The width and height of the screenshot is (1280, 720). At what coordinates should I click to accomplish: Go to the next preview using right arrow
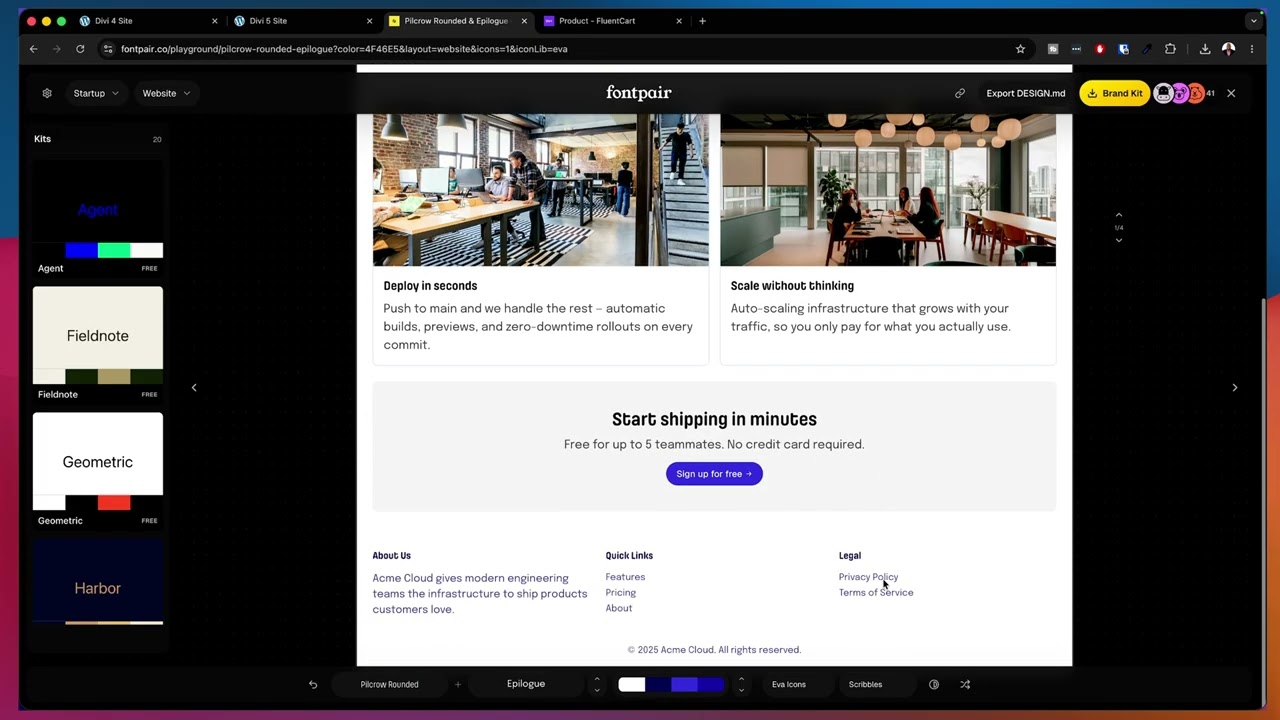point(1235,388)
